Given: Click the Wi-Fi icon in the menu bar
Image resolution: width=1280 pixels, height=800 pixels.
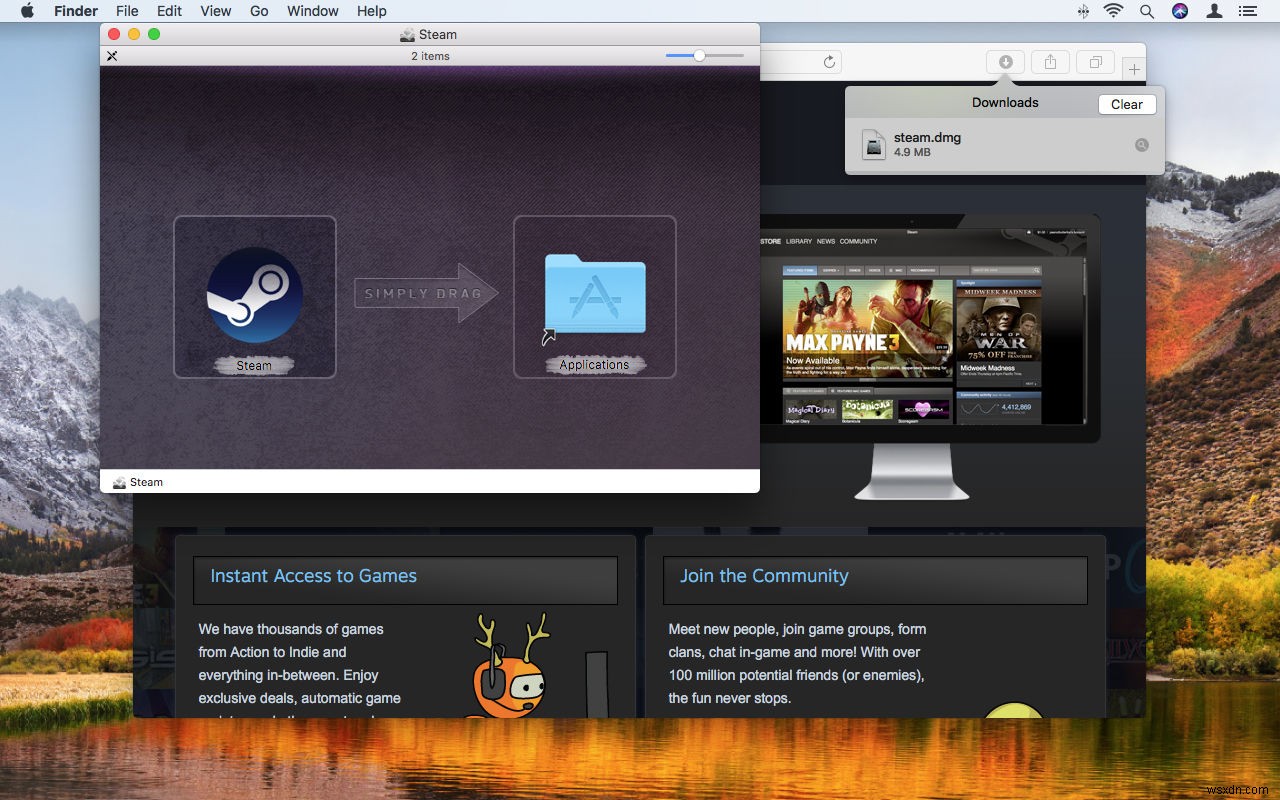Looking at the screenshot, I should (x=1113, y=11).
